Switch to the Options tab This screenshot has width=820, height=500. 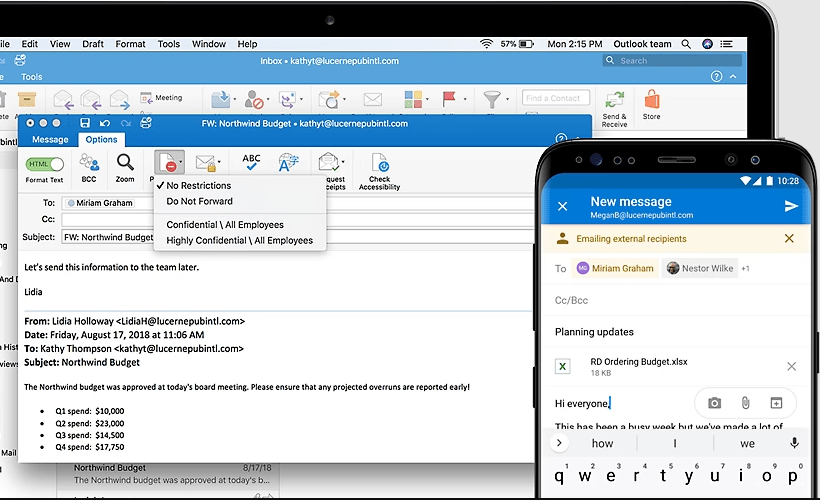click(101, 140)
